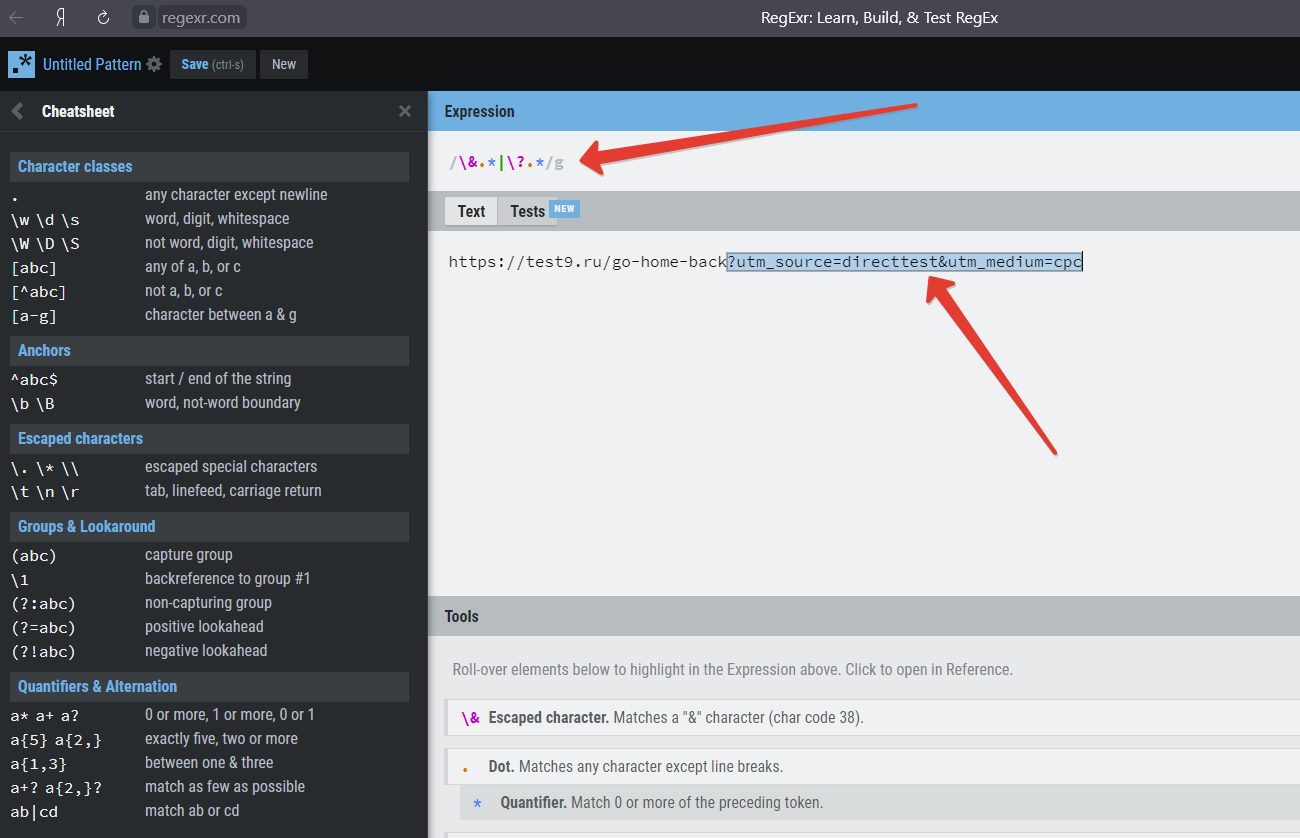Click the browser back arrow

click(17, 17)
